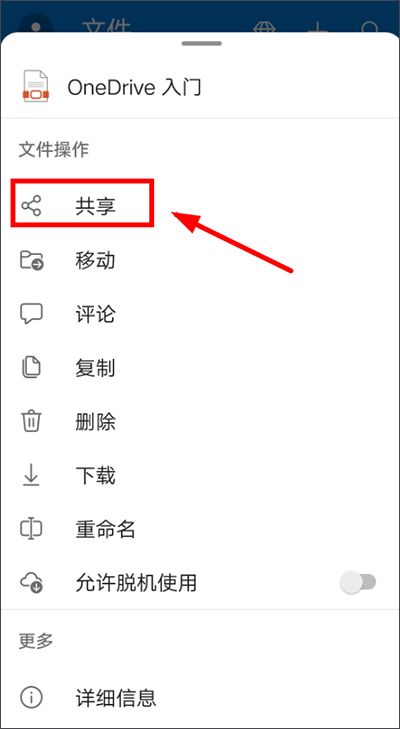The image size is (400, 729).
Task: Choose the 复制 option
Action: tap(200, 368)
